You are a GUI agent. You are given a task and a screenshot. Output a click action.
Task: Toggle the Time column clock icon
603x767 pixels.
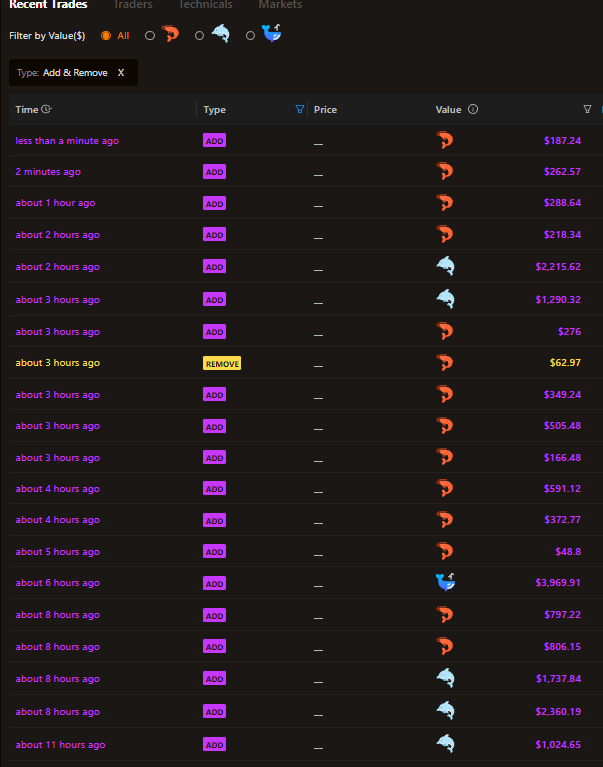coord(46,109)
